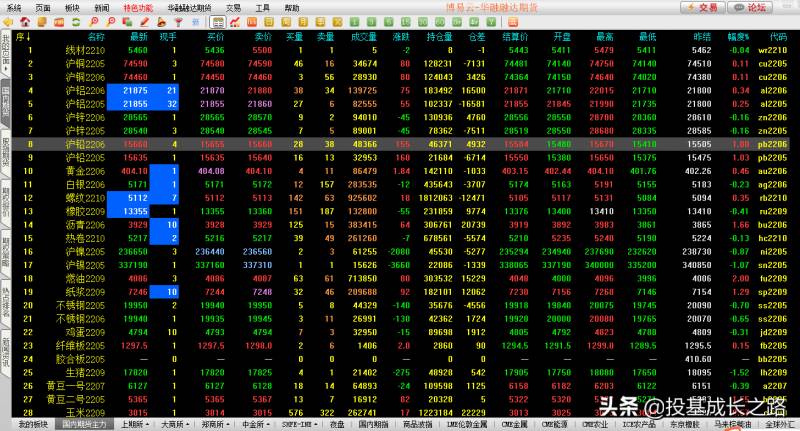Image resolution: width=800 pixels, height=431 pixels.
Task: Click the overlapping windows toolbar icon
Action: (127, 22)
